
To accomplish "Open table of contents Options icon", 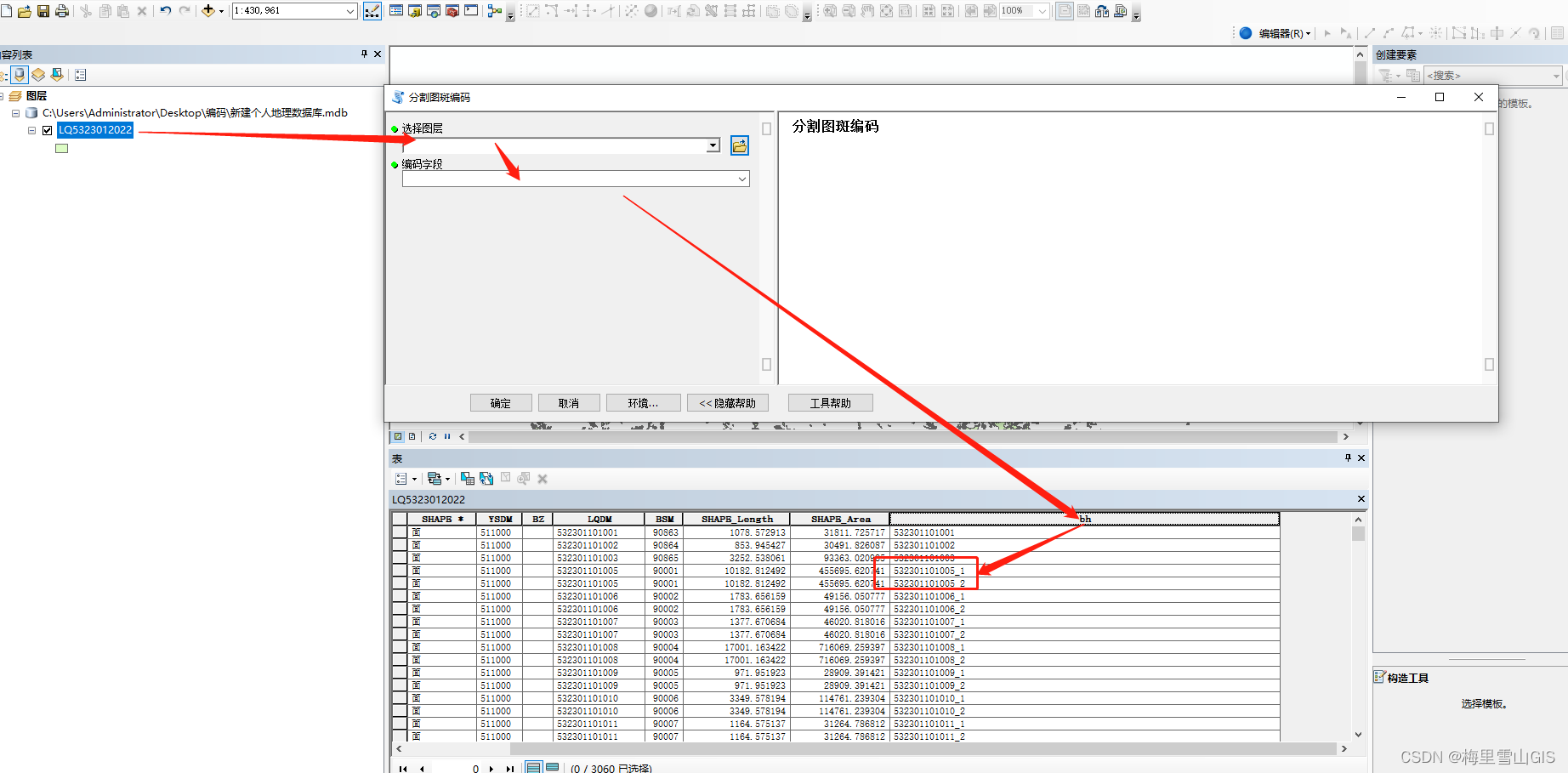I will (81, 75).
